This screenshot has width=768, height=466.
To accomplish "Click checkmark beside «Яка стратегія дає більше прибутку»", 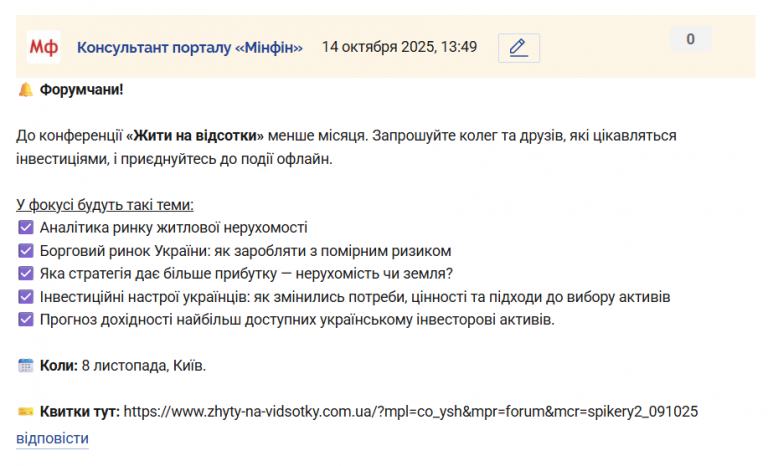I will 26,274.
